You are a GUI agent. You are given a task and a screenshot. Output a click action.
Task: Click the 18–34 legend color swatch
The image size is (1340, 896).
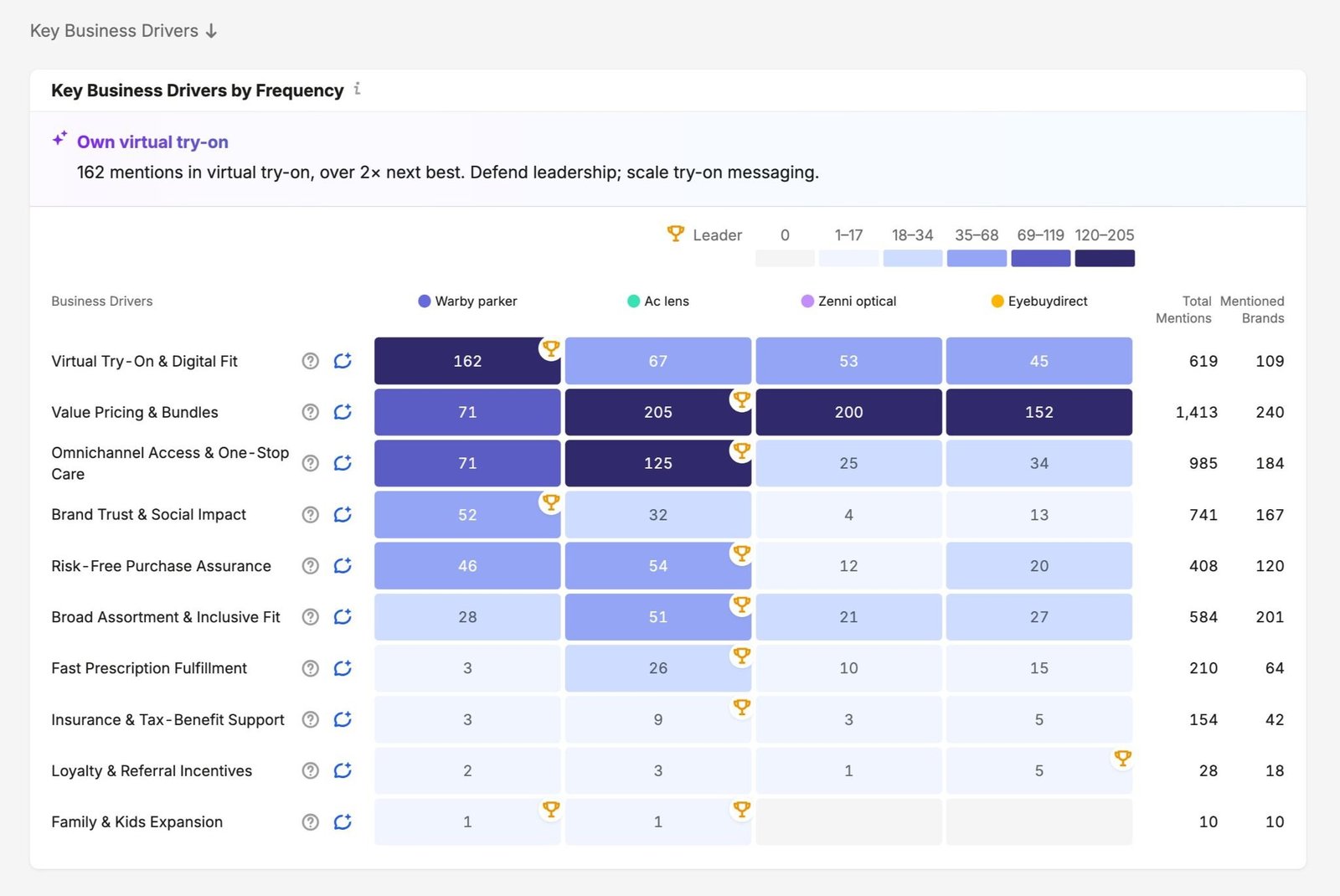coord(913,258)
